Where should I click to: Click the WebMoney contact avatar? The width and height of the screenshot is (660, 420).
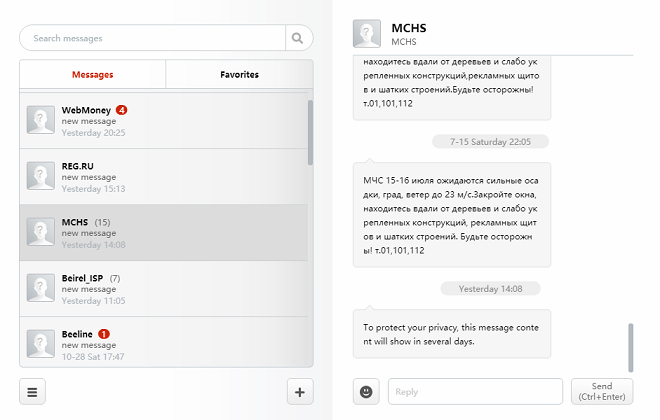41,120
